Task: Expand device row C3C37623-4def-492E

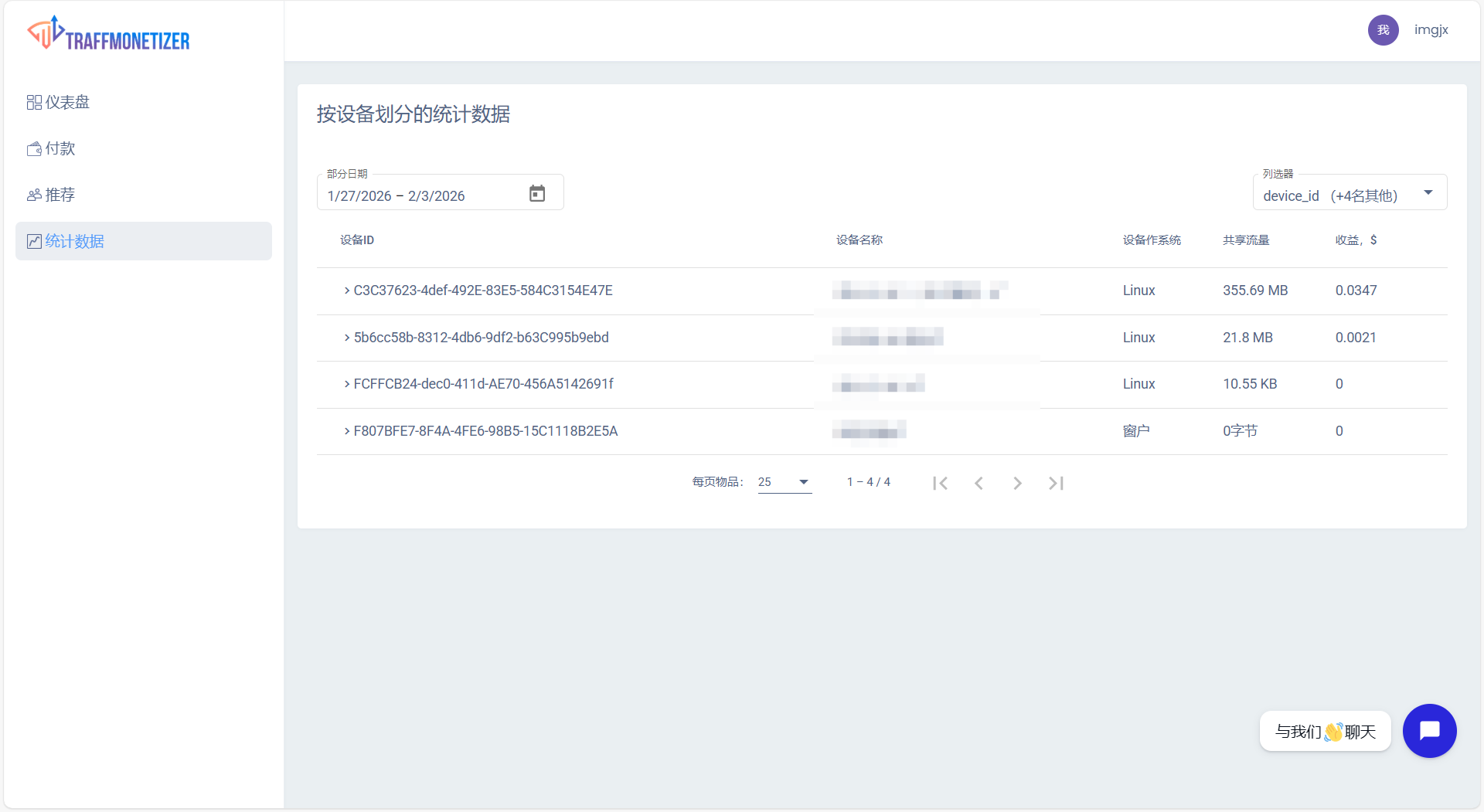Action: point(347,290)
